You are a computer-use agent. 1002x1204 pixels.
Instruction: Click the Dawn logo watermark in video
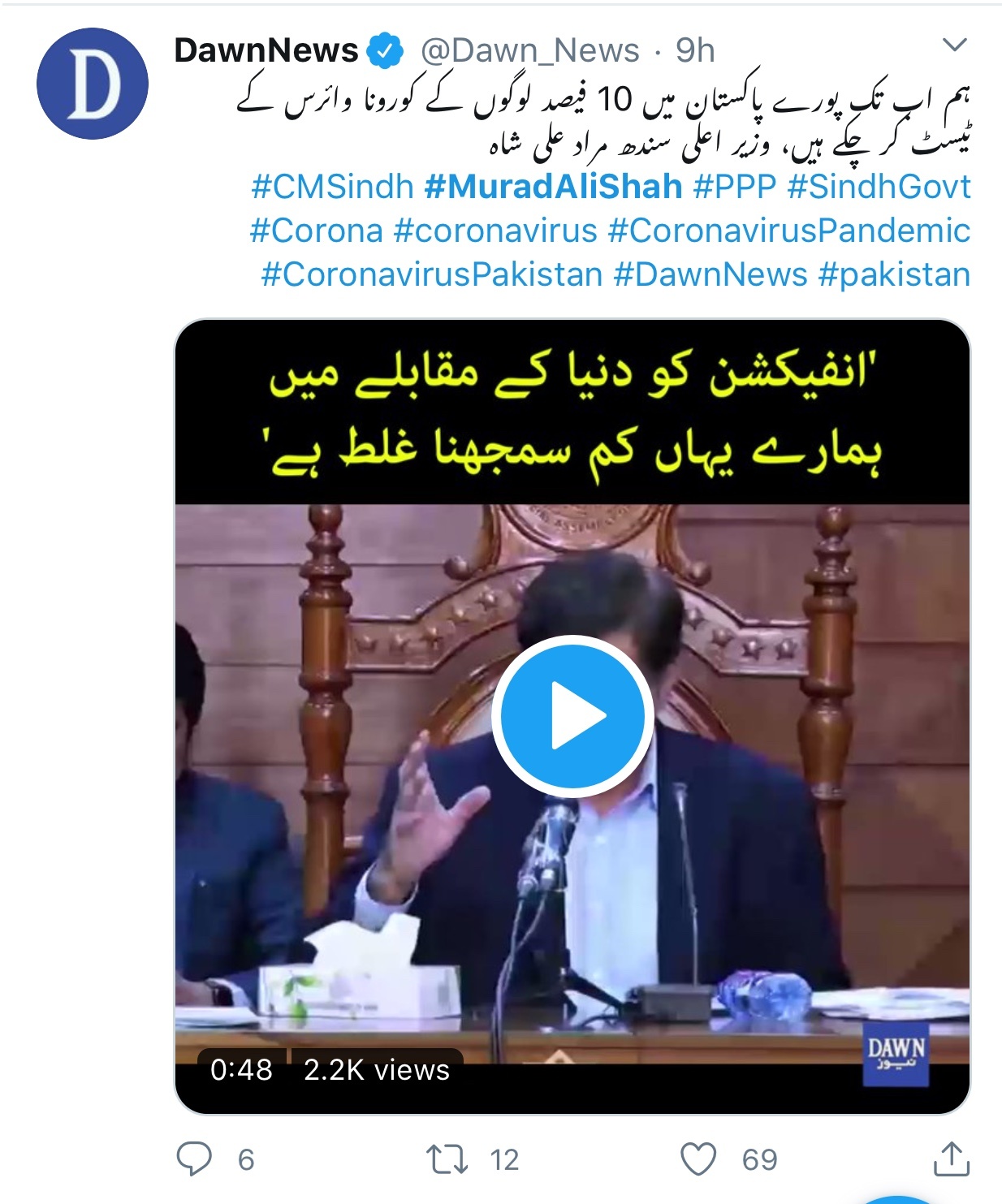pos(896,1055)
